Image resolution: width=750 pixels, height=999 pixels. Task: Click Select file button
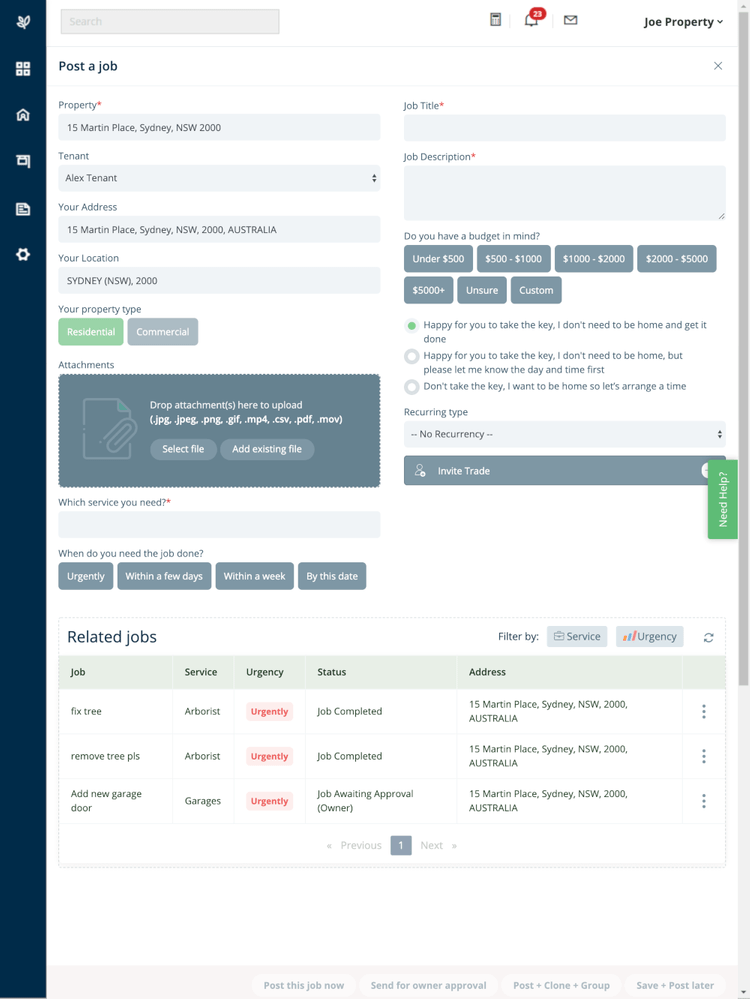click(x=183, y=449)
